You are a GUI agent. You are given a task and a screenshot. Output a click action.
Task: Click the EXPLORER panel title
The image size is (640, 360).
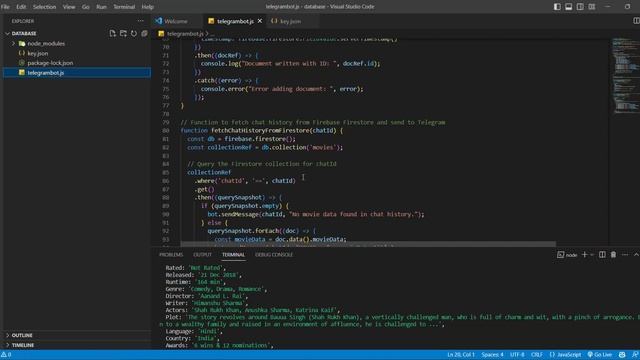23,21
